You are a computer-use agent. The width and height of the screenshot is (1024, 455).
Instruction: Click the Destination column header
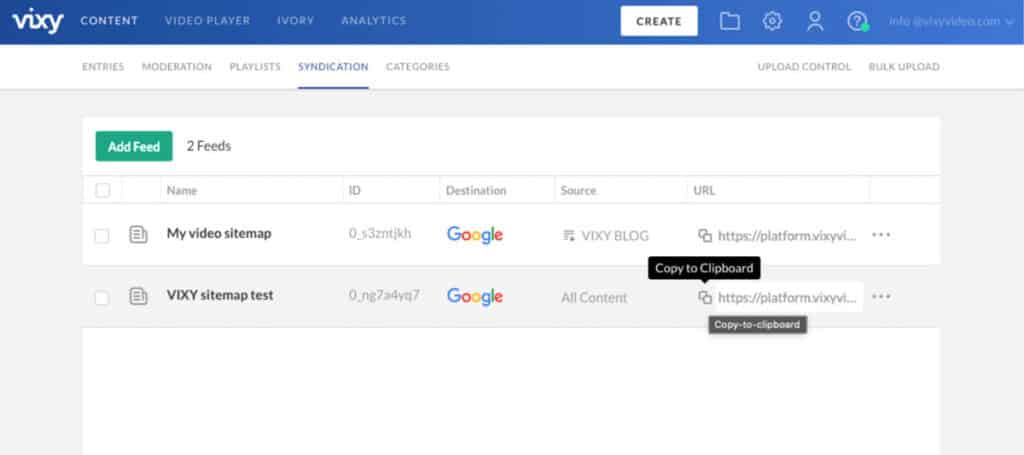point(476,191)
